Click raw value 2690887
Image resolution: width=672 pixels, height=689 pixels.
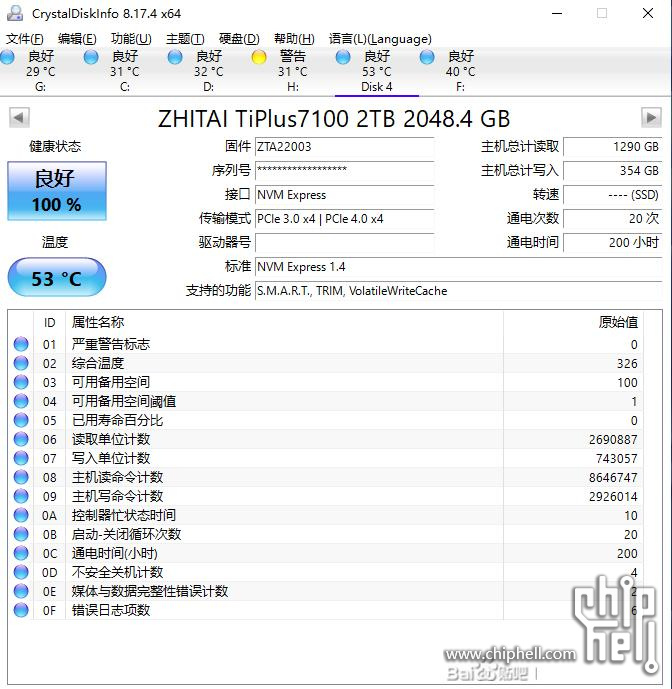[x=613, y=439]
